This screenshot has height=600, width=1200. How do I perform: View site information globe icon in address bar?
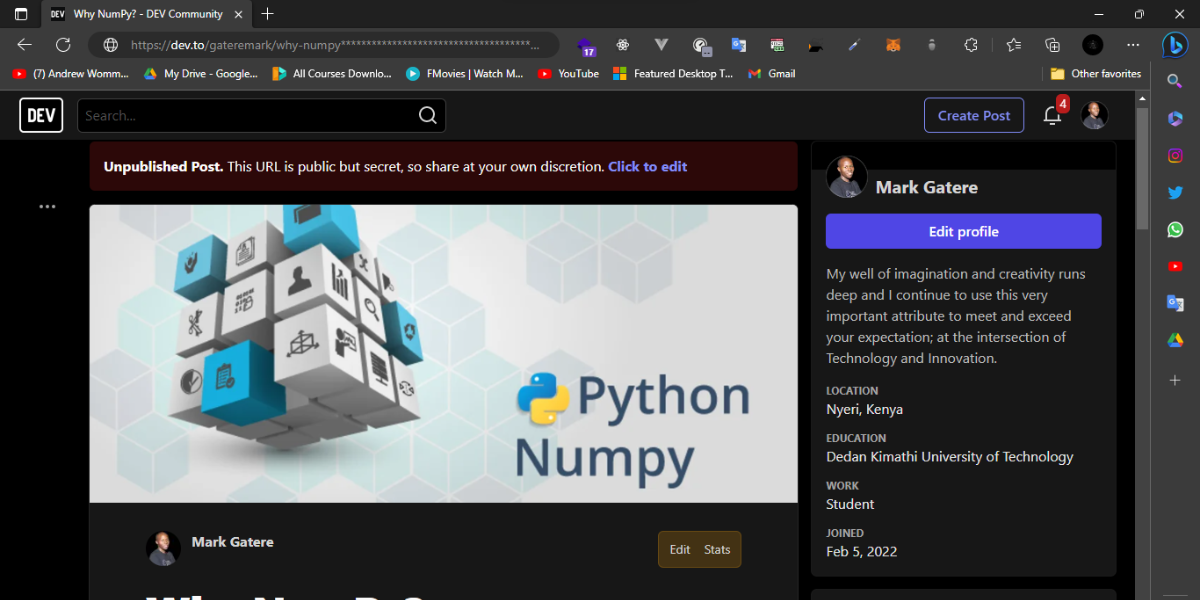click(x=111, y=45)
